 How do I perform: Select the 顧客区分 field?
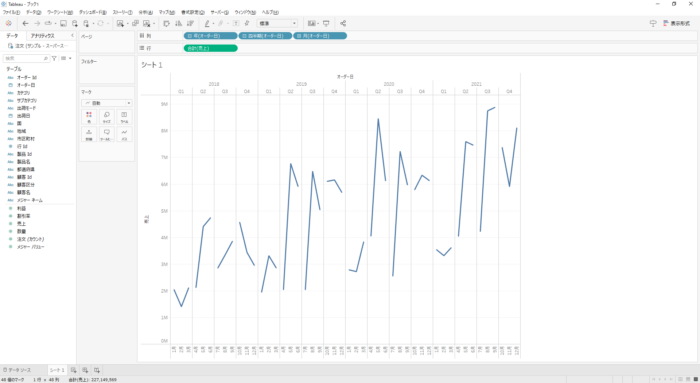pyautogui.click(x=25, y=185)
